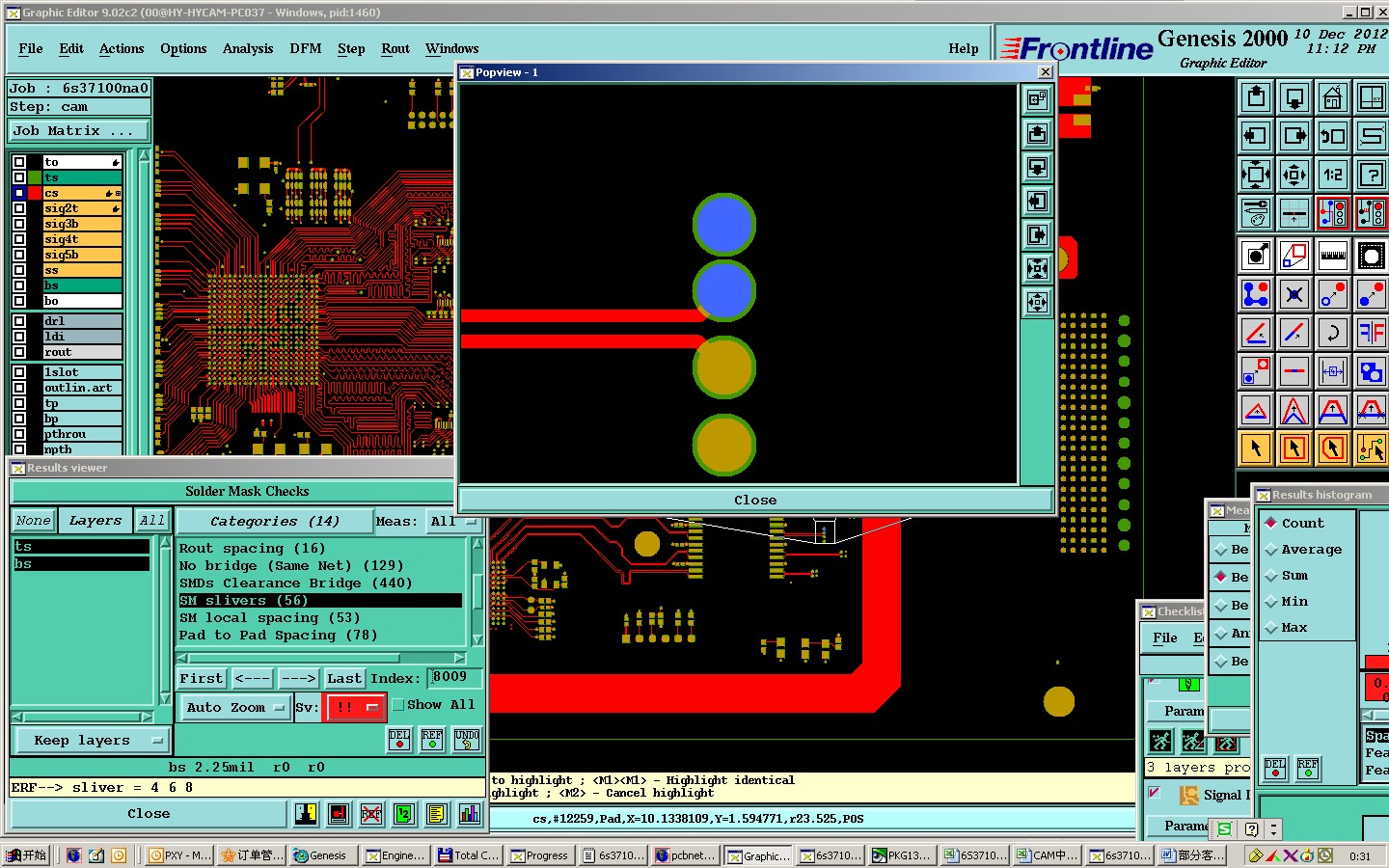Open the Keep layers dropdown
This screenshot has width=1389, height=868.
[x=92, y=741]
